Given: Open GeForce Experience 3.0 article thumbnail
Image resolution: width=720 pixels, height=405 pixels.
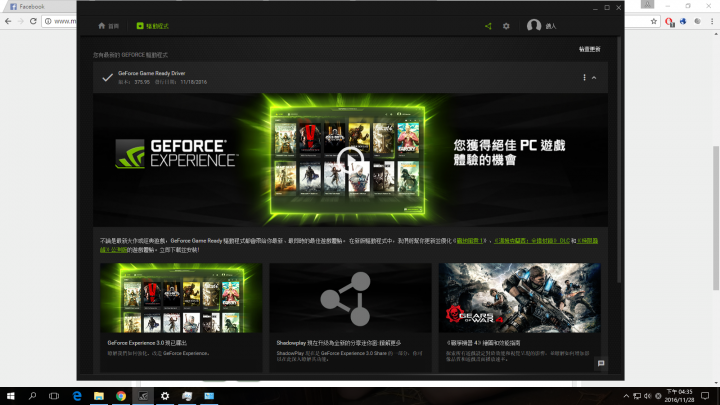Looking at the screenshot, I should 181,298.
